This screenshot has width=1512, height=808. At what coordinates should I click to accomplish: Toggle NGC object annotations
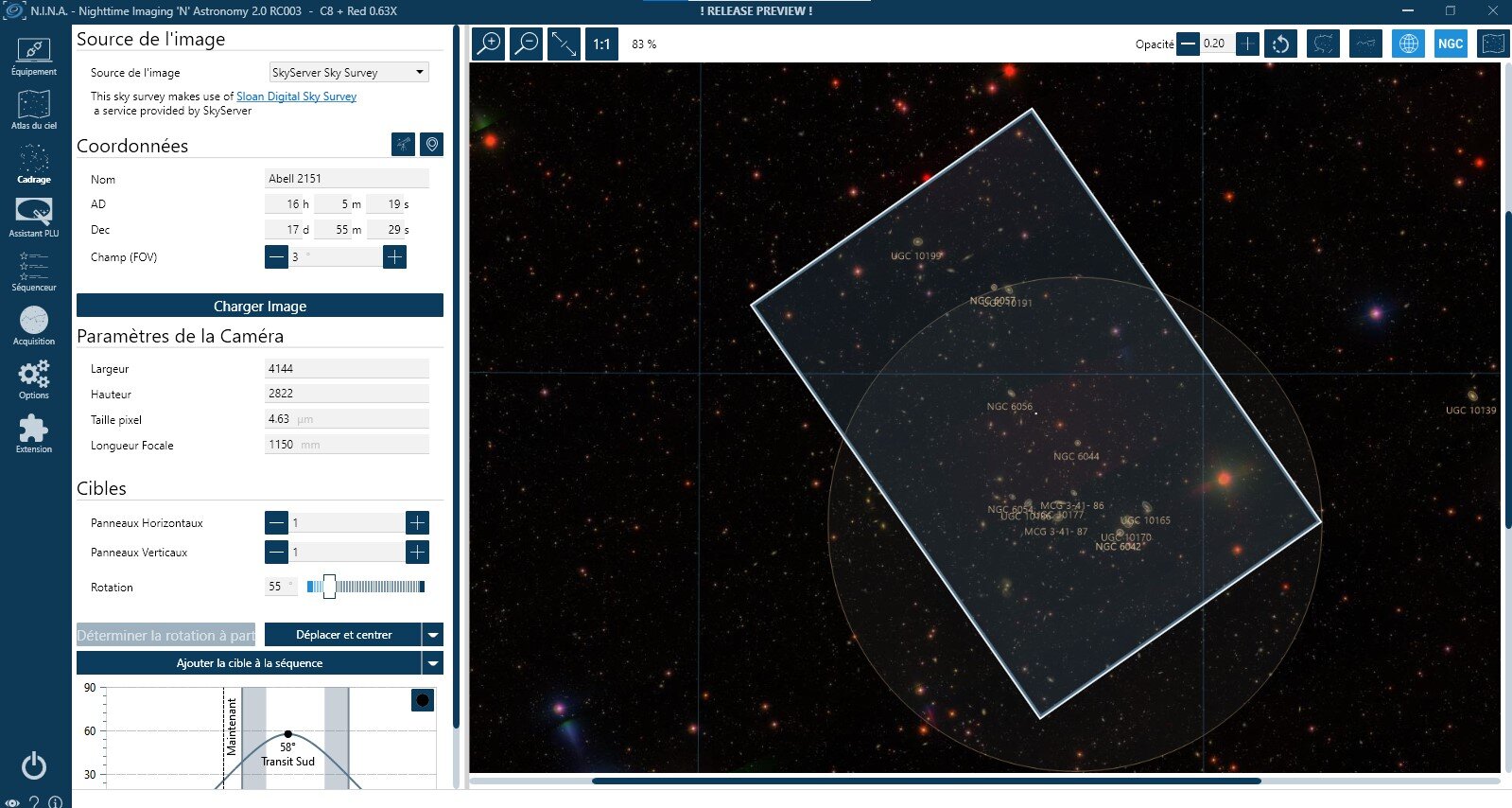click(x=1451, y=44)
